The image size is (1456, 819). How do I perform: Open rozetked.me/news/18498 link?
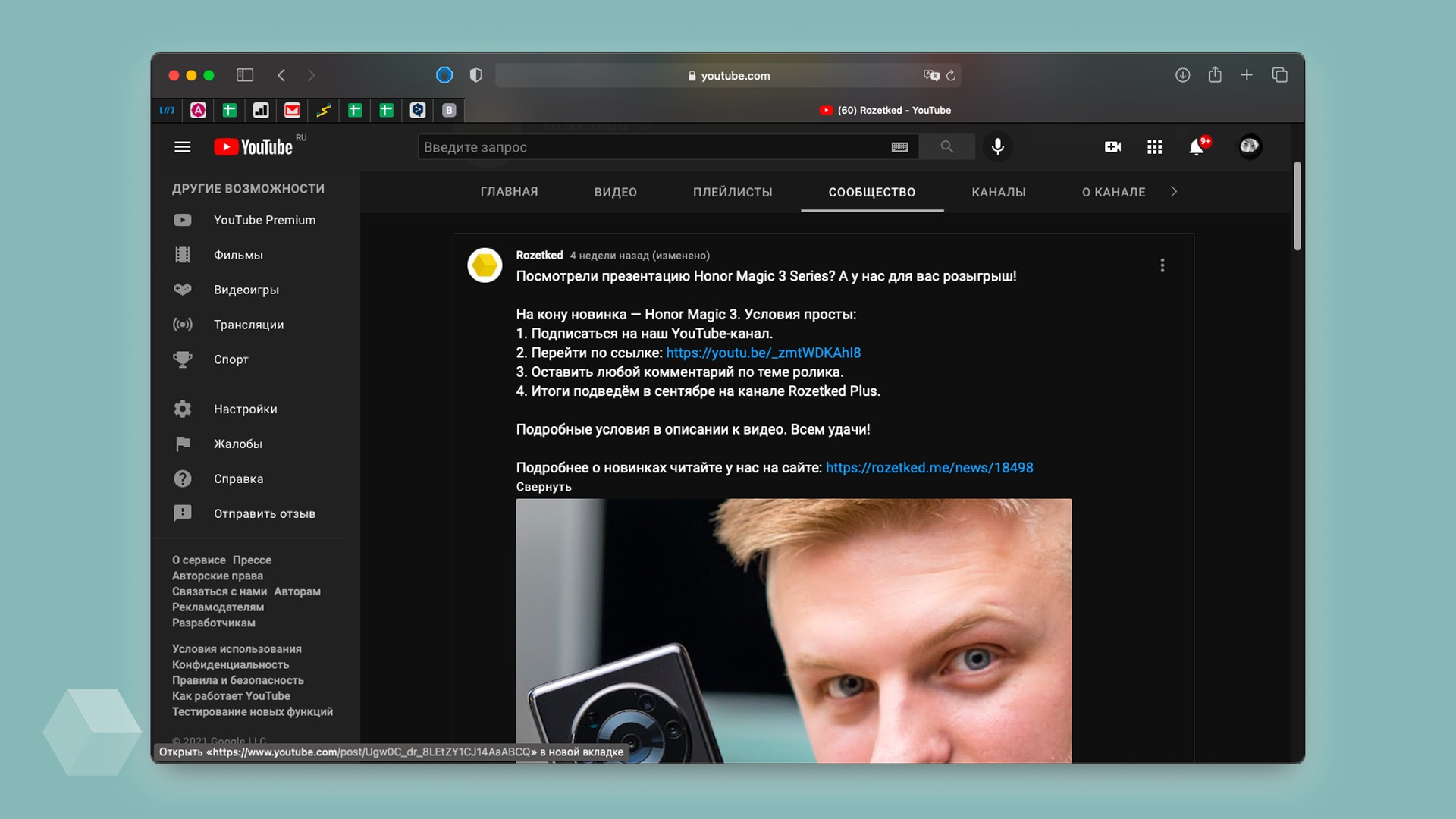[x=929, y=468]
